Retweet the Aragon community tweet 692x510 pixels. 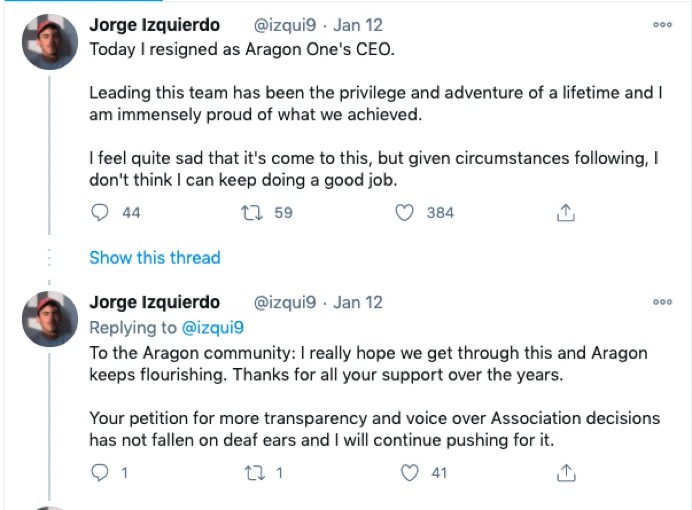[252, 472]
